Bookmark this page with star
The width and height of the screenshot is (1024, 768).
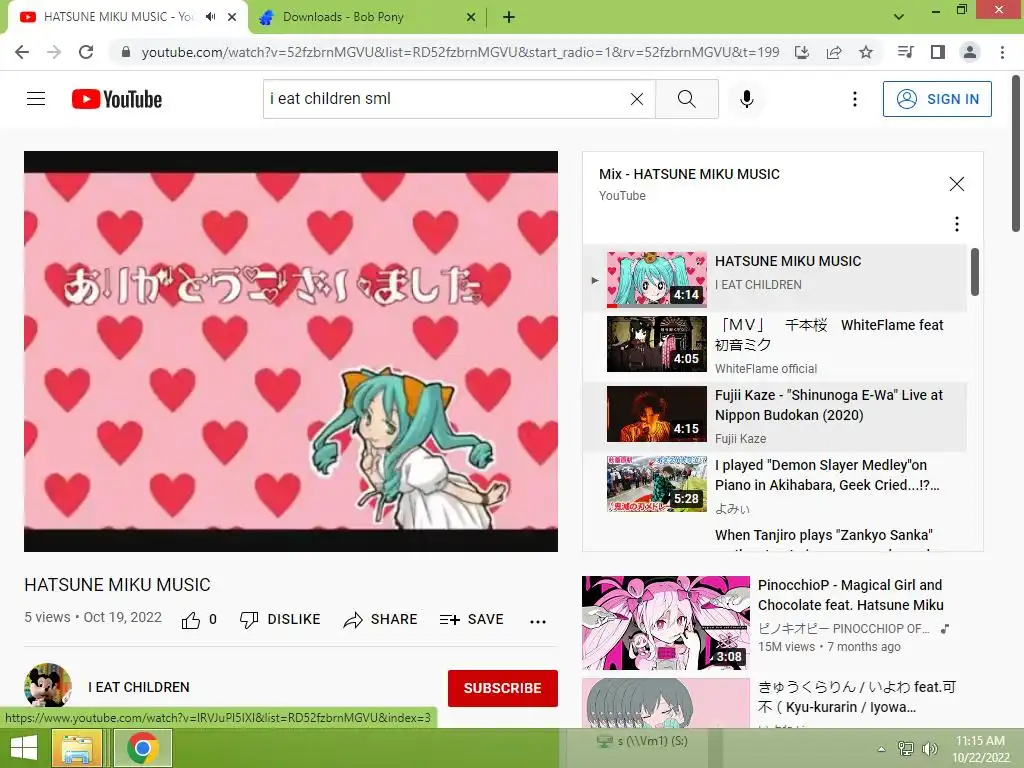(x=866, y=52)
